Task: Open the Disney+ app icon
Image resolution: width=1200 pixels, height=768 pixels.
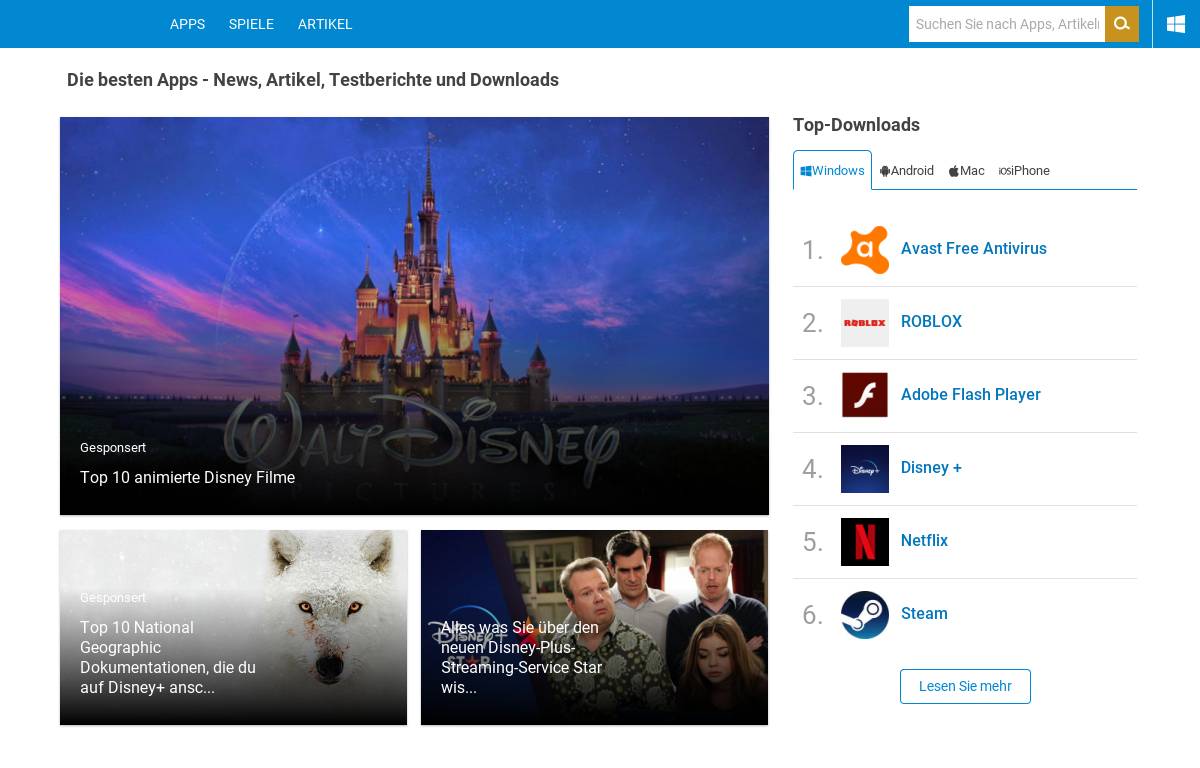Action: pyautogui.click(x=864, y=468)
